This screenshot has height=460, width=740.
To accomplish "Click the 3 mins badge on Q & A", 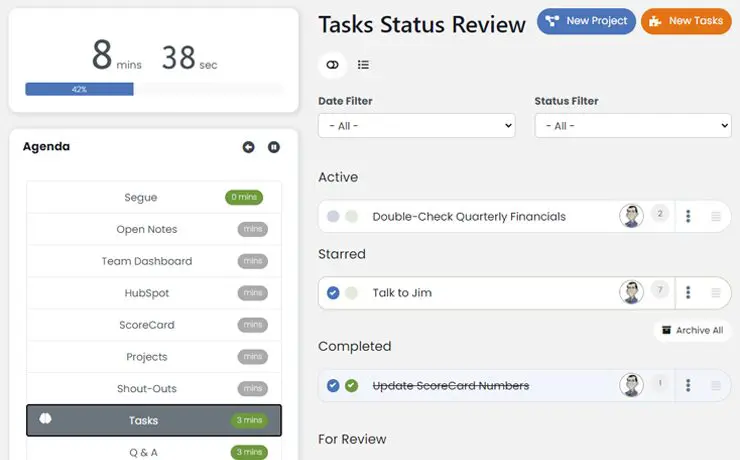I will point(249,452).
